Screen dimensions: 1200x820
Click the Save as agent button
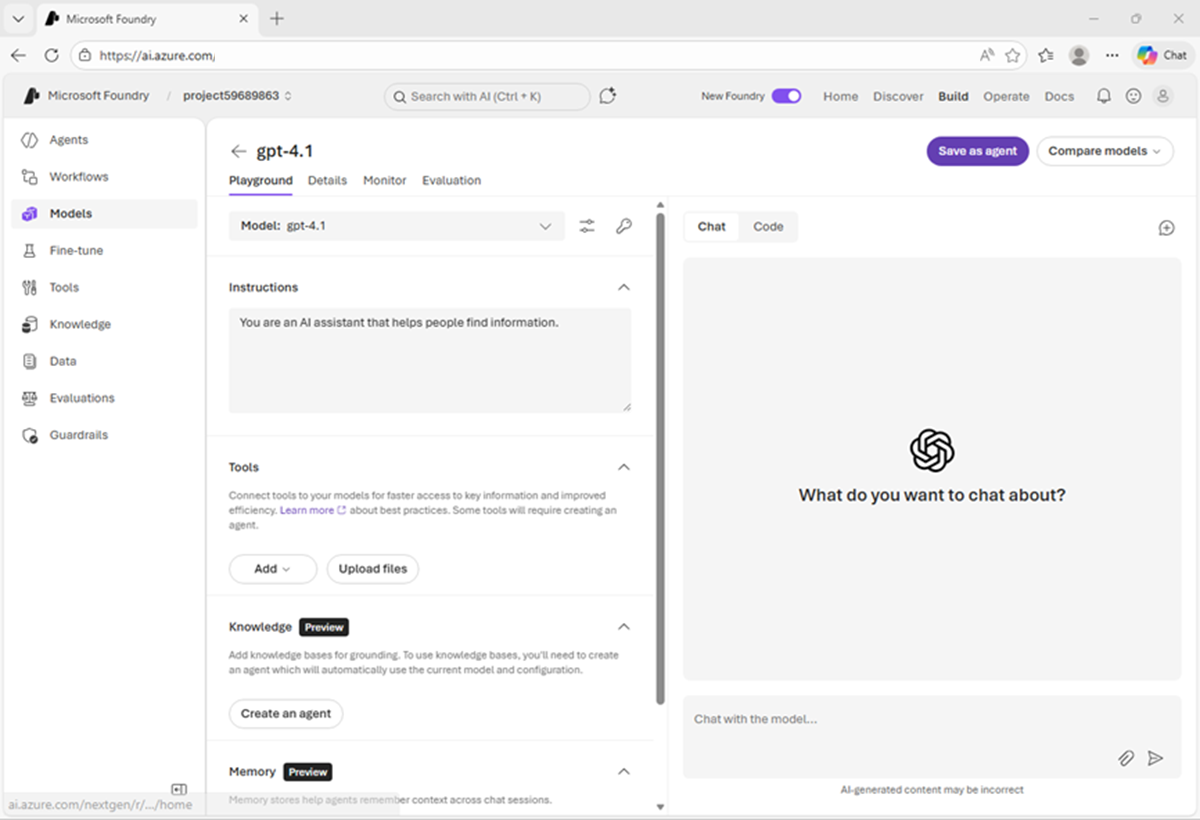pos(977,151)
